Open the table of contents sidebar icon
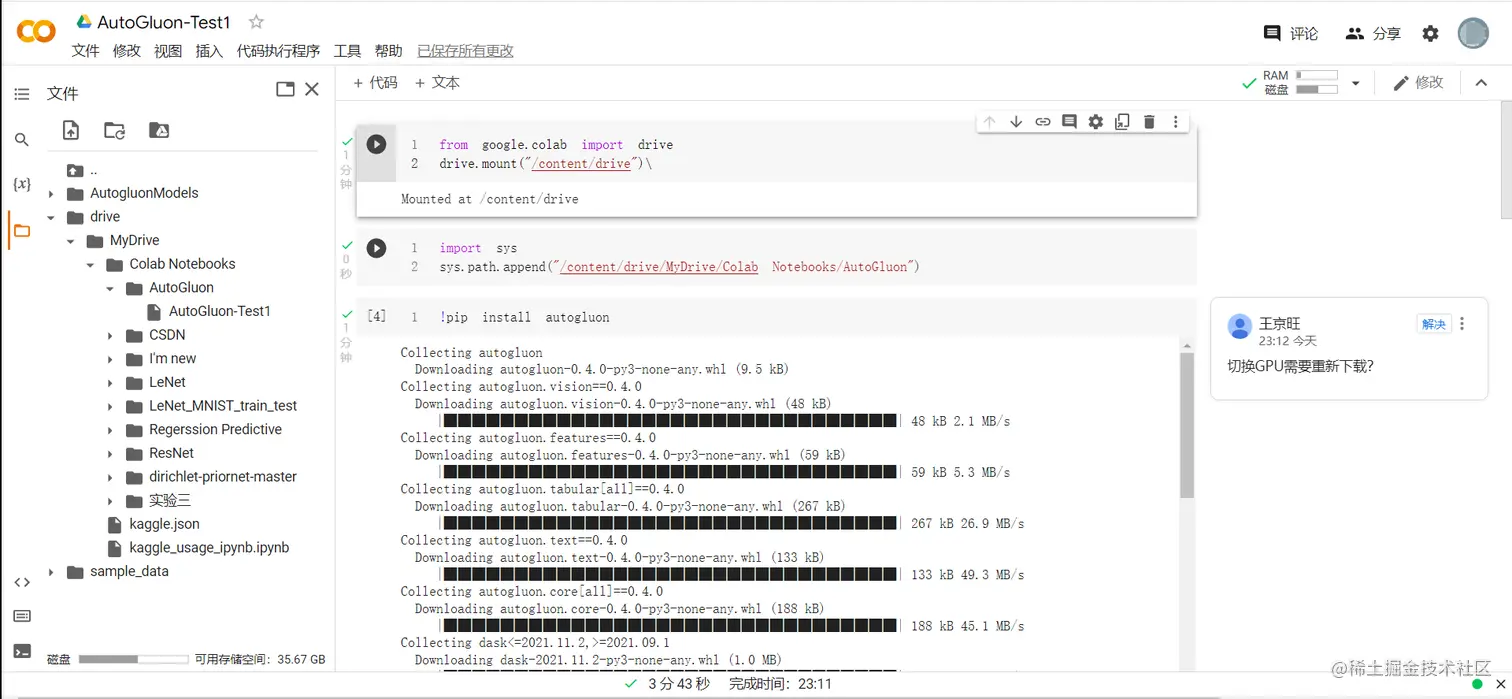 point(22,94)
